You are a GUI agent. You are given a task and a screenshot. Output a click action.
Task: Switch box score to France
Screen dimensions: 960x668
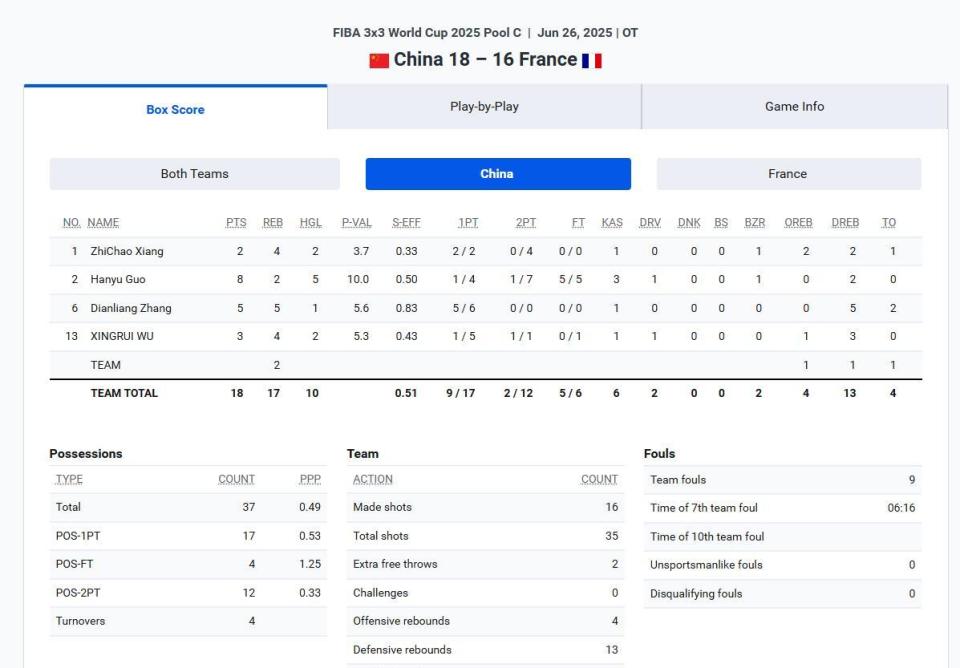point(789,174)
